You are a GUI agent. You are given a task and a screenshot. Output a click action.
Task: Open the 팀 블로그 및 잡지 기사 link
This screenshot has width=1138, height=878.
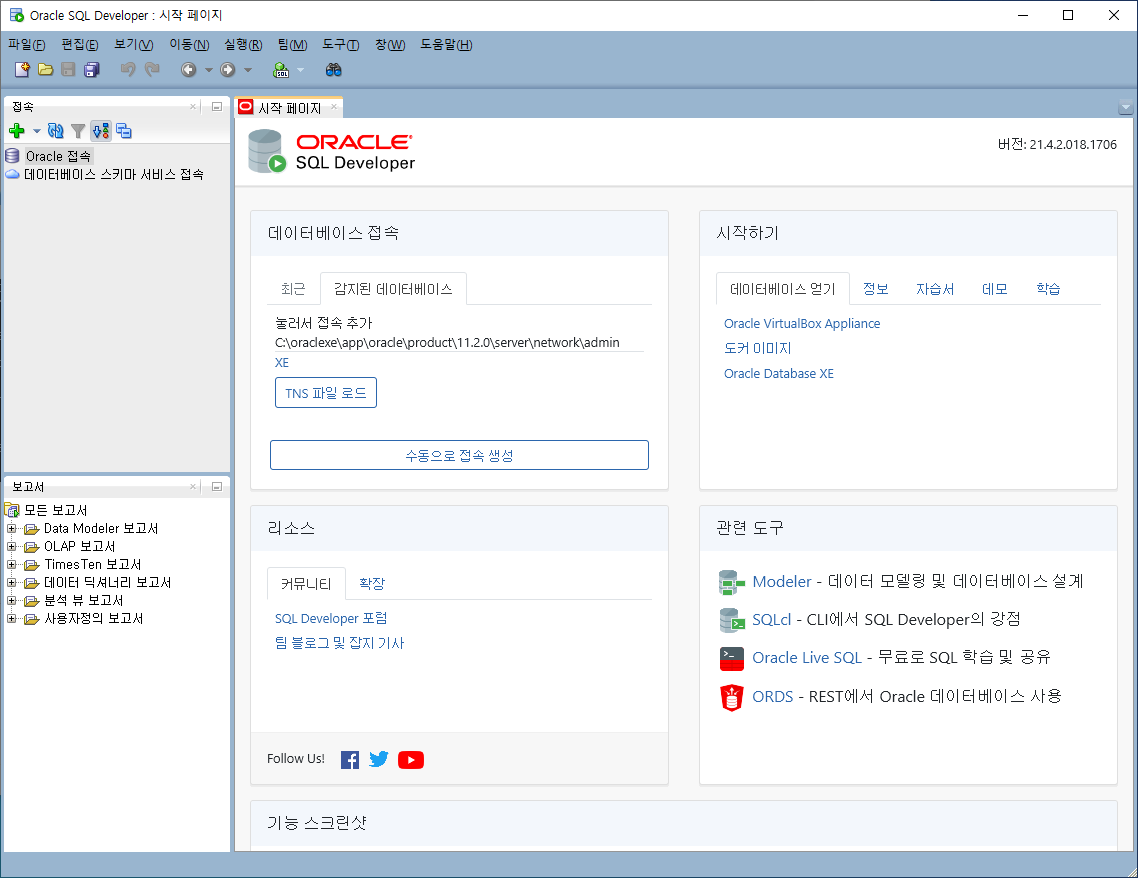pyautogui.click(x=340, y=643)
